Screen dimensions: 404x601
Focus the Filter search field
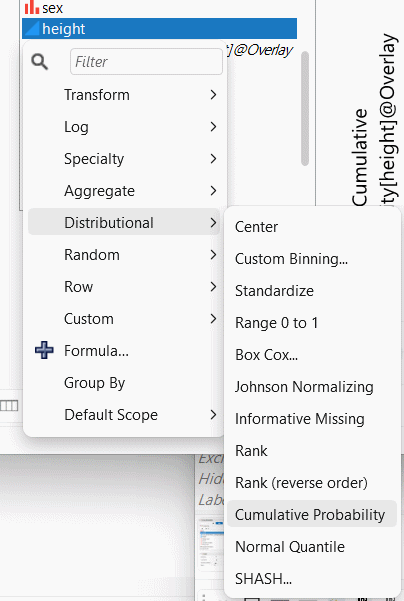point(146,61)
